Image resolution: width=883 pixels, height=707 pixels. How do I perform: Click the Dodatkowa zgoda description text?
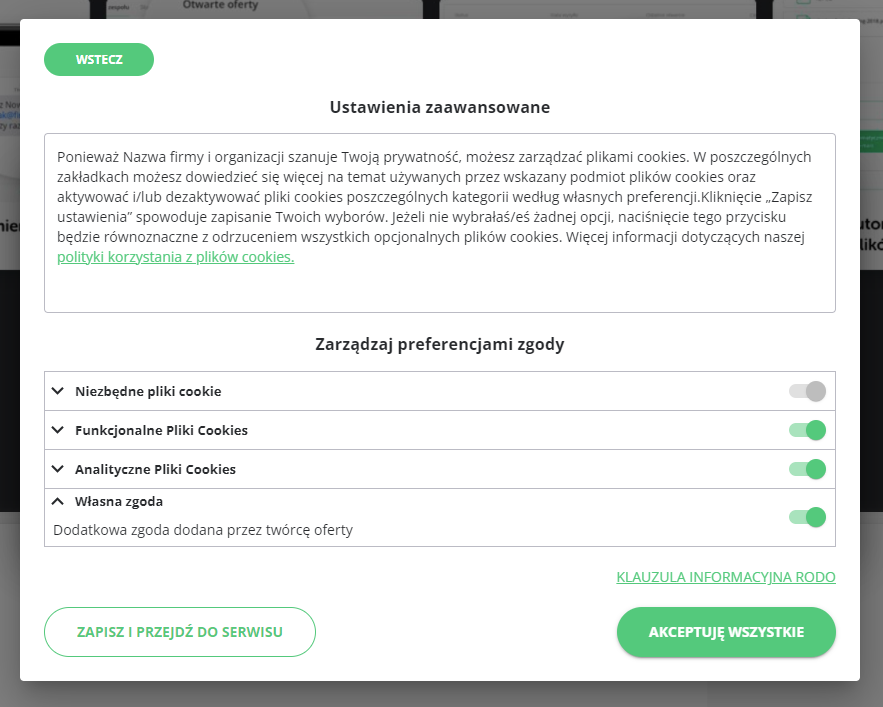pos(203,530)
